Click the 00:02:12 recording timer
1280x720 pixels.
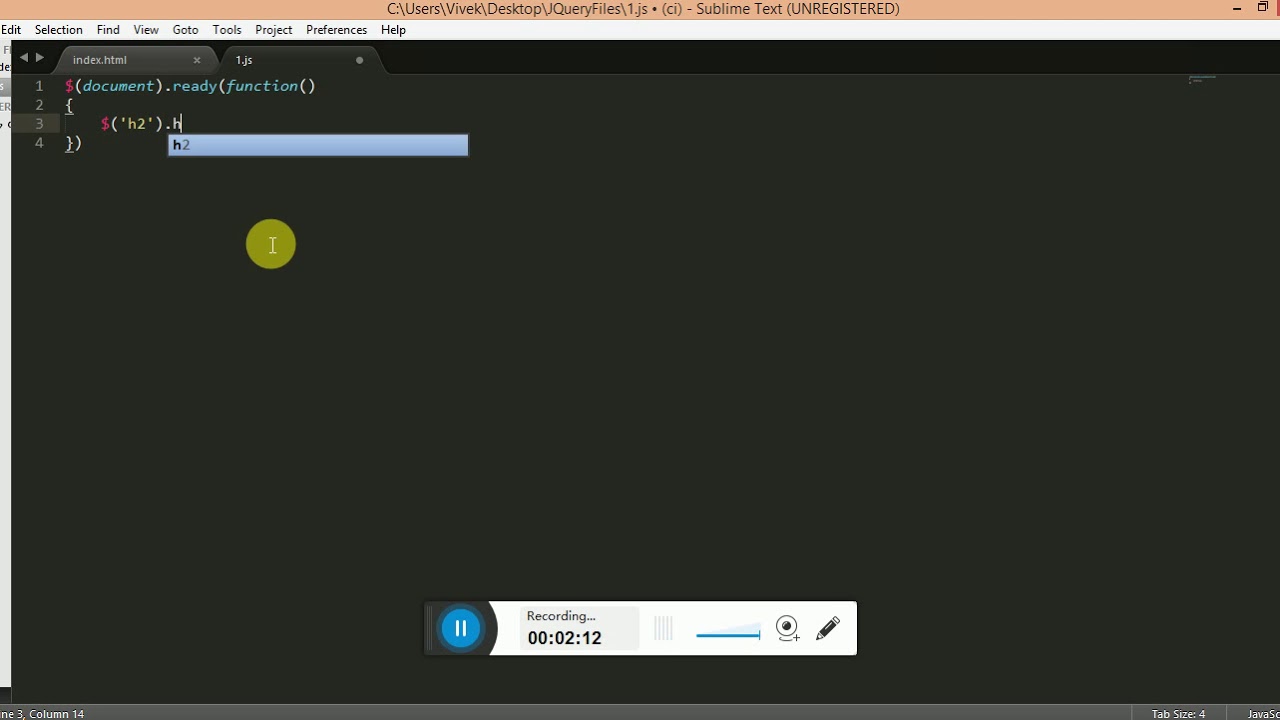pyautogui.click(x=564, y=638)
